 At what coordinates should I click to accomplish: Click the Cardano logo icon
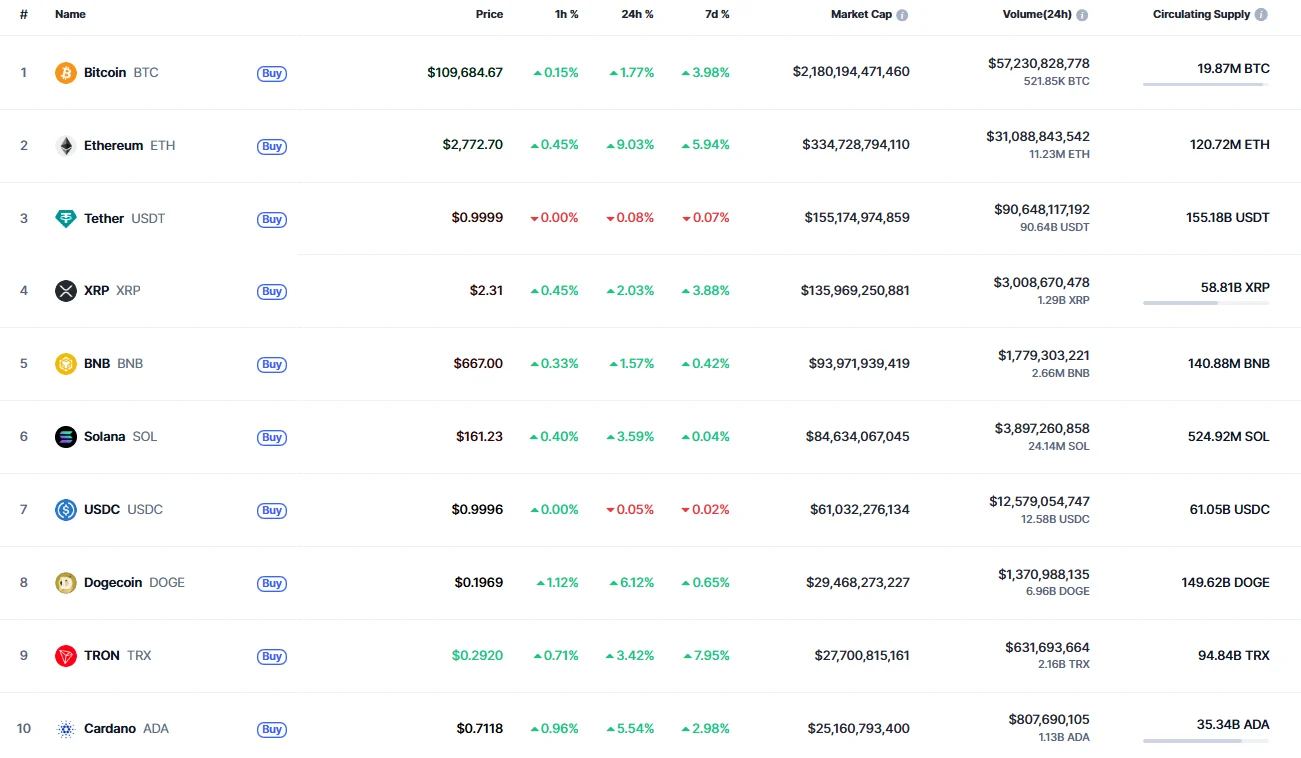pyautogui.click(x=66, y=729)
